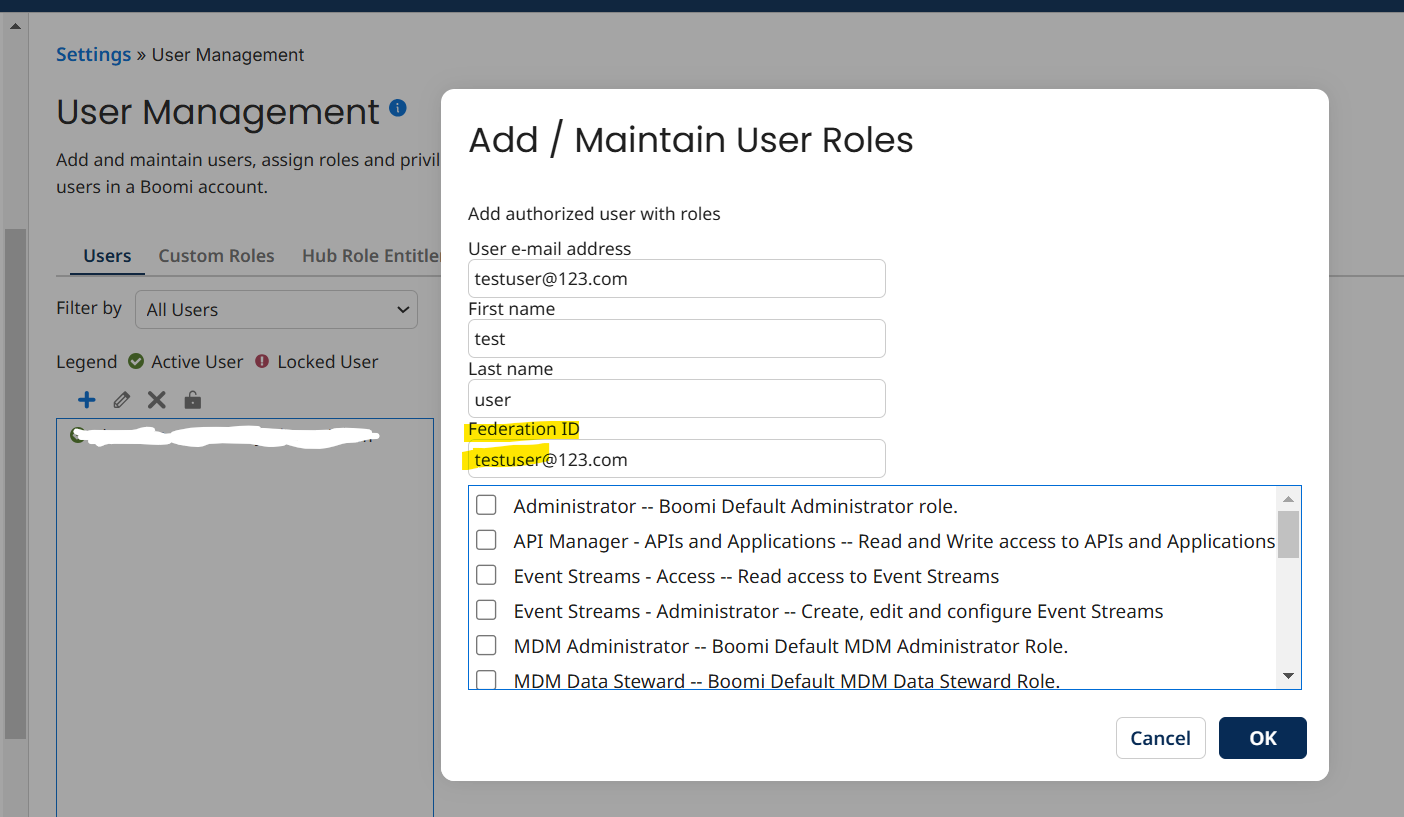Focus the First name input field
The height and width of the screenshot is (817, 1404).
pyautogui.click(x=677, y=338)
